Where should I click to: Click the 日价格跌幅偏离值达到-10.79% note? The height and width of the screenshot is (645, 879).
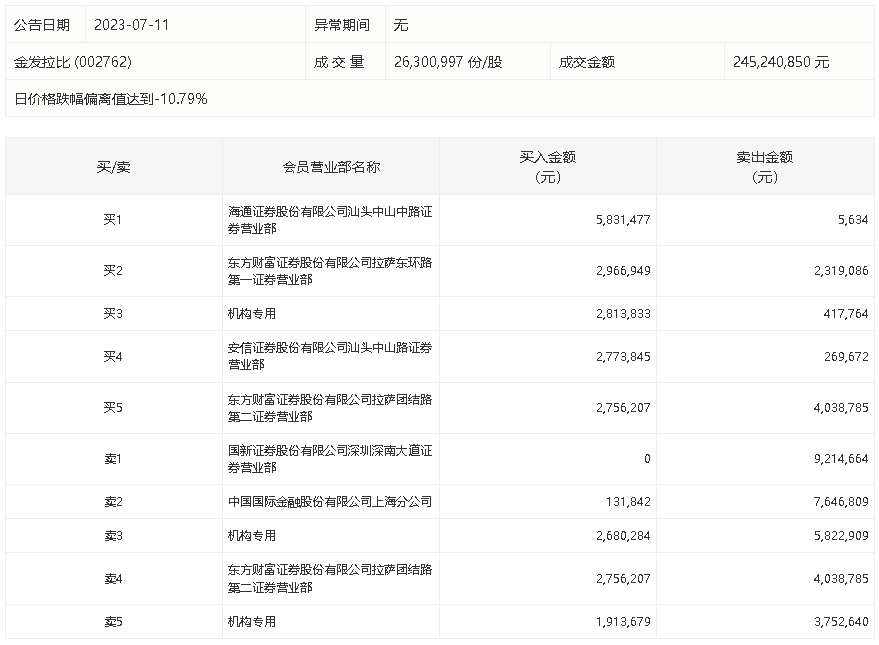(111, 99)
